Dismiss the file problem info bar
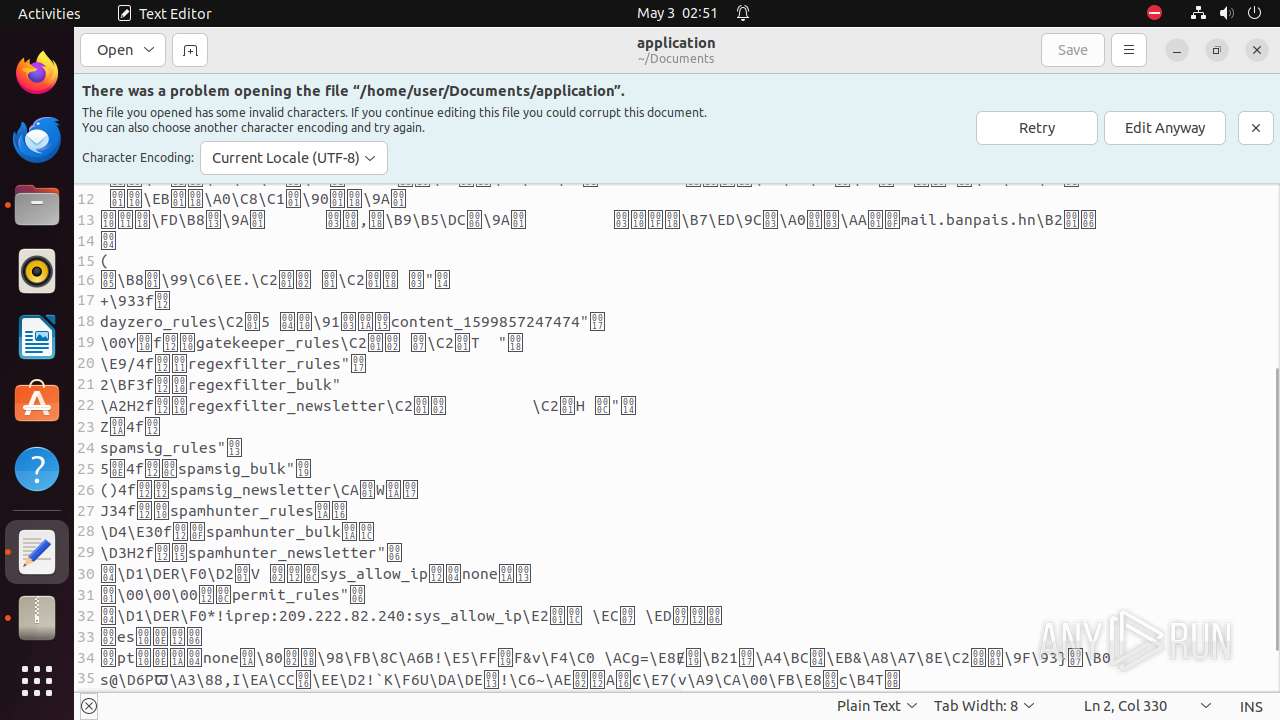Screen dimensions: 1280x720 pos(1256,128)
